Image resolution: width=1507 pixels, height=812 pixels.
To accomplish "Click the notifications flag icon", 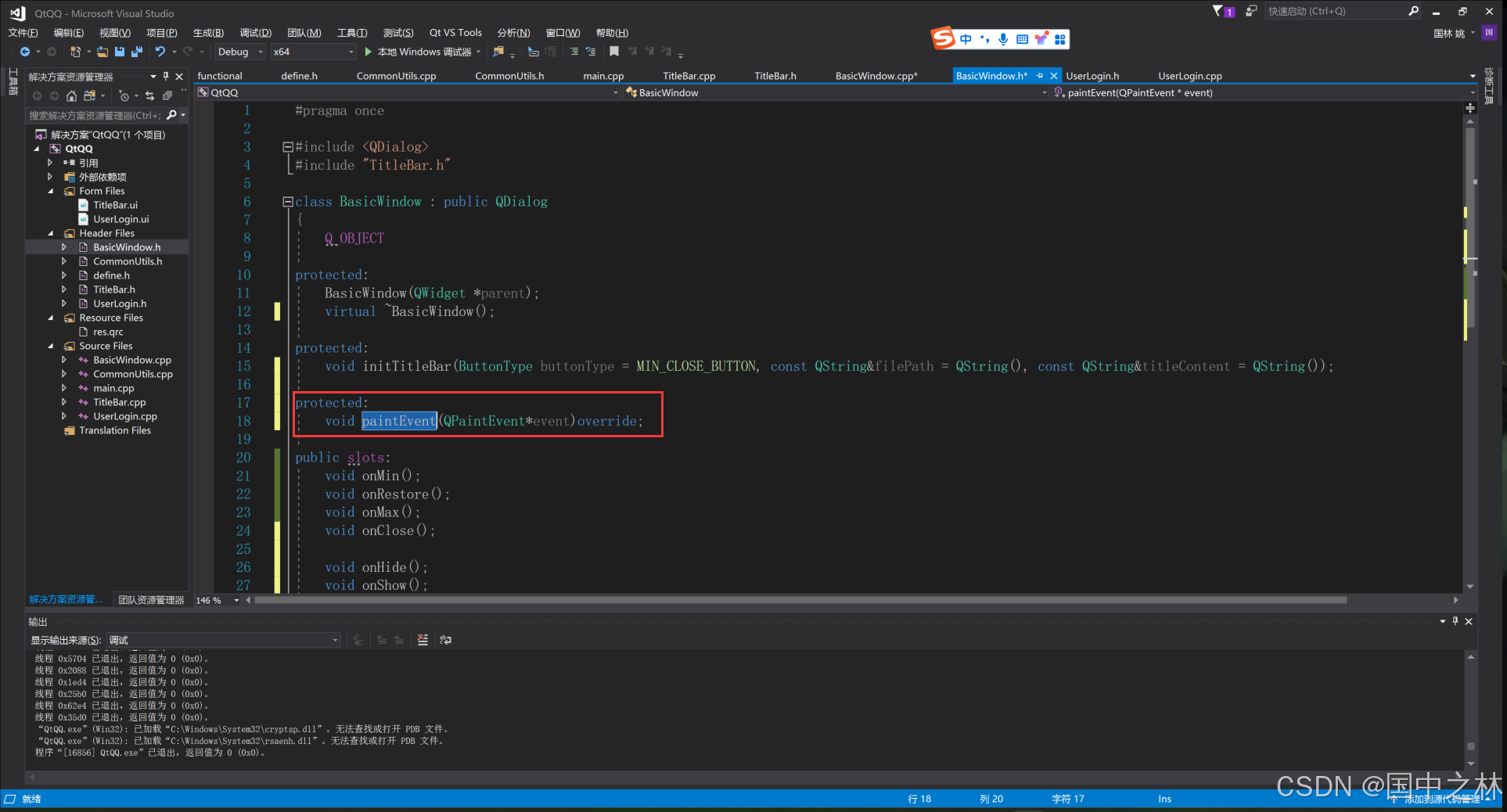I will coord(1223,11).
